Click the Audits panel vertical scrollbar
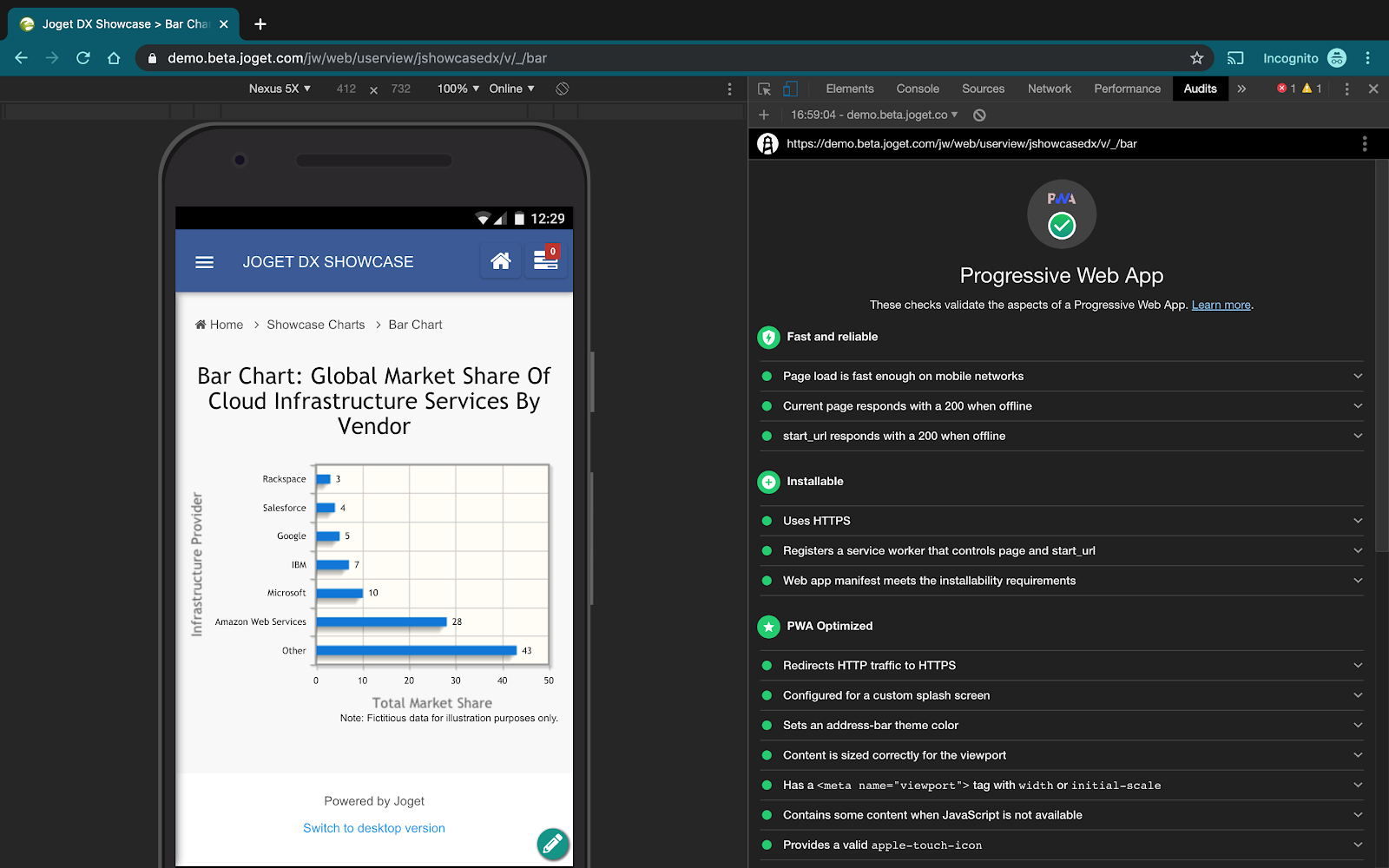This screenshot has width=1389, height=868. [1382, 356]
